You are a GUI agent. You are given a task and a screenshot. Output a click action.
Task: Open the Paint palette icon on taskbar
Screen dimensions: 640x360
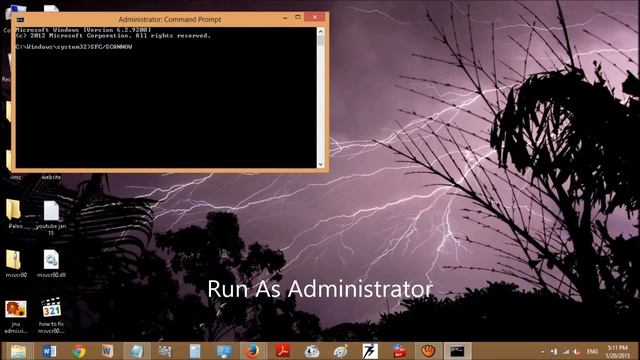click(340, 351)
